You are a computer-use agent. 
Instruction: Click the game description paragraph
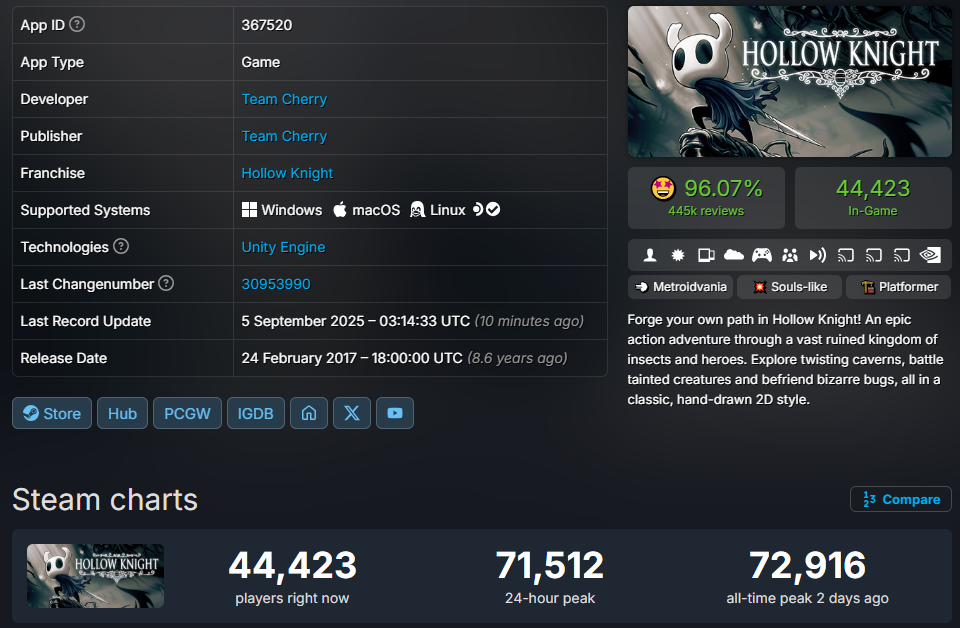point(786,359)
